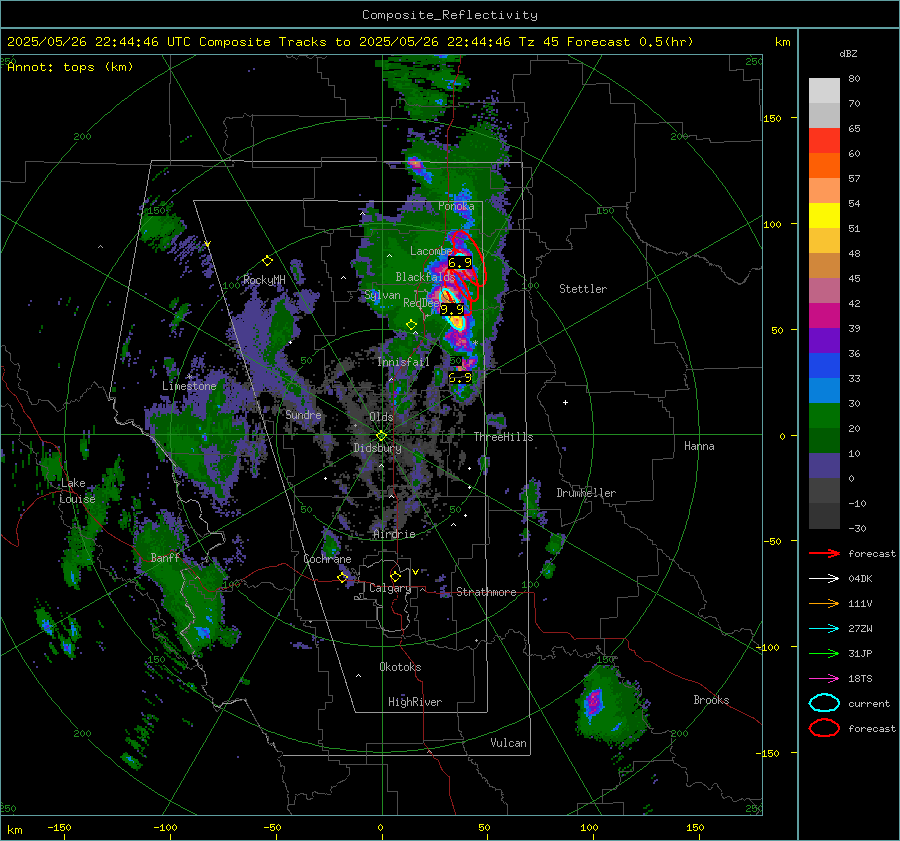This screenshot has height=841, width=900.
Task: Click the red forecast ellipse in the legend
Action: click(x=824, y=728)
